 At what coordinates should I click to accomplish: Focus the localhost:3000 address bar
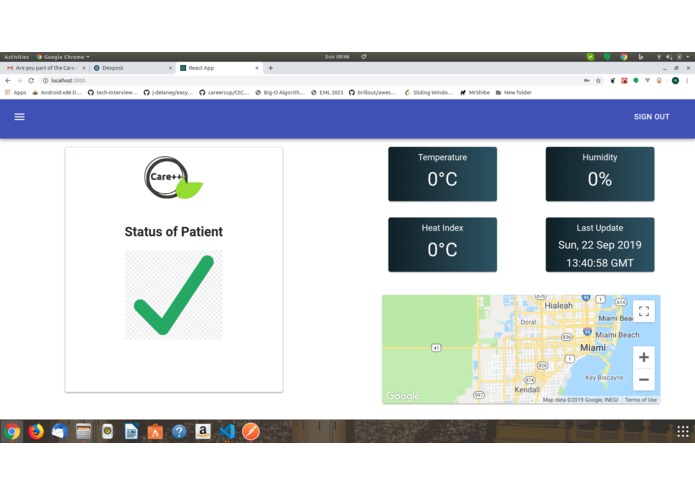pos(310,81)
